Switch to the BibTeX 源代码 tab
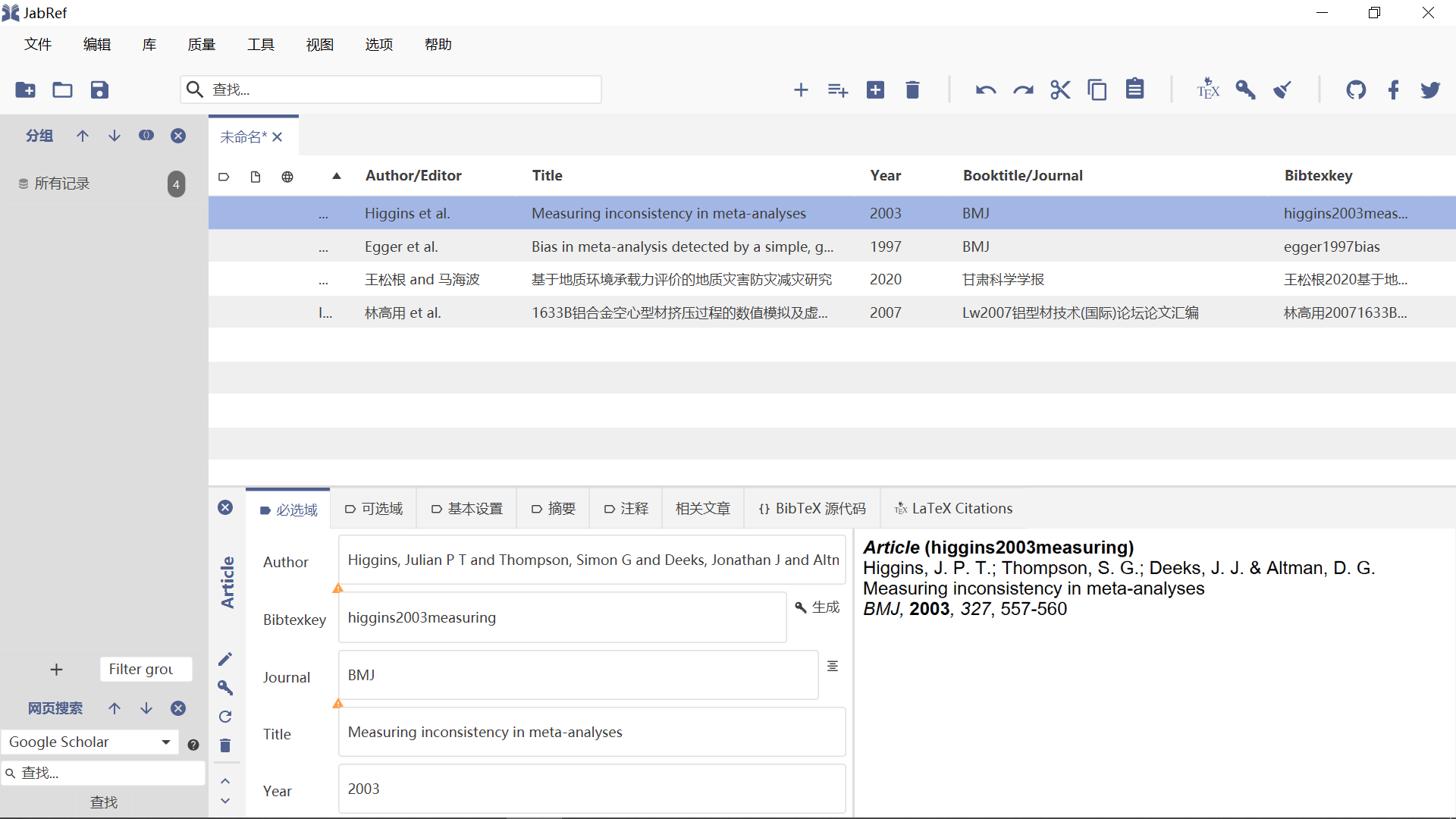This screenshot has width=1456, height=819. pyautogui.click(x=812, y=509)
